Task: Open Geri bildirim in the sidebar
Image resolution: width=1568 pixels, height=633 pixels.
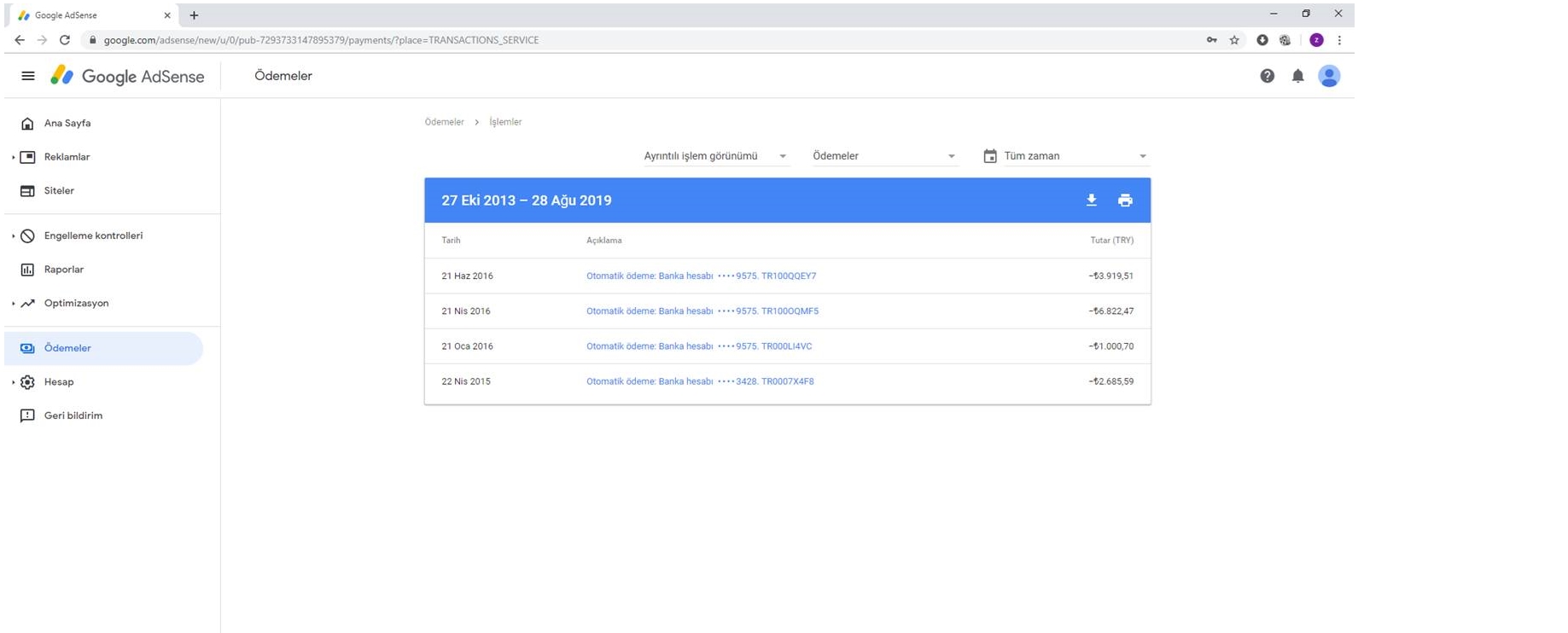Action: click(73, 415)
